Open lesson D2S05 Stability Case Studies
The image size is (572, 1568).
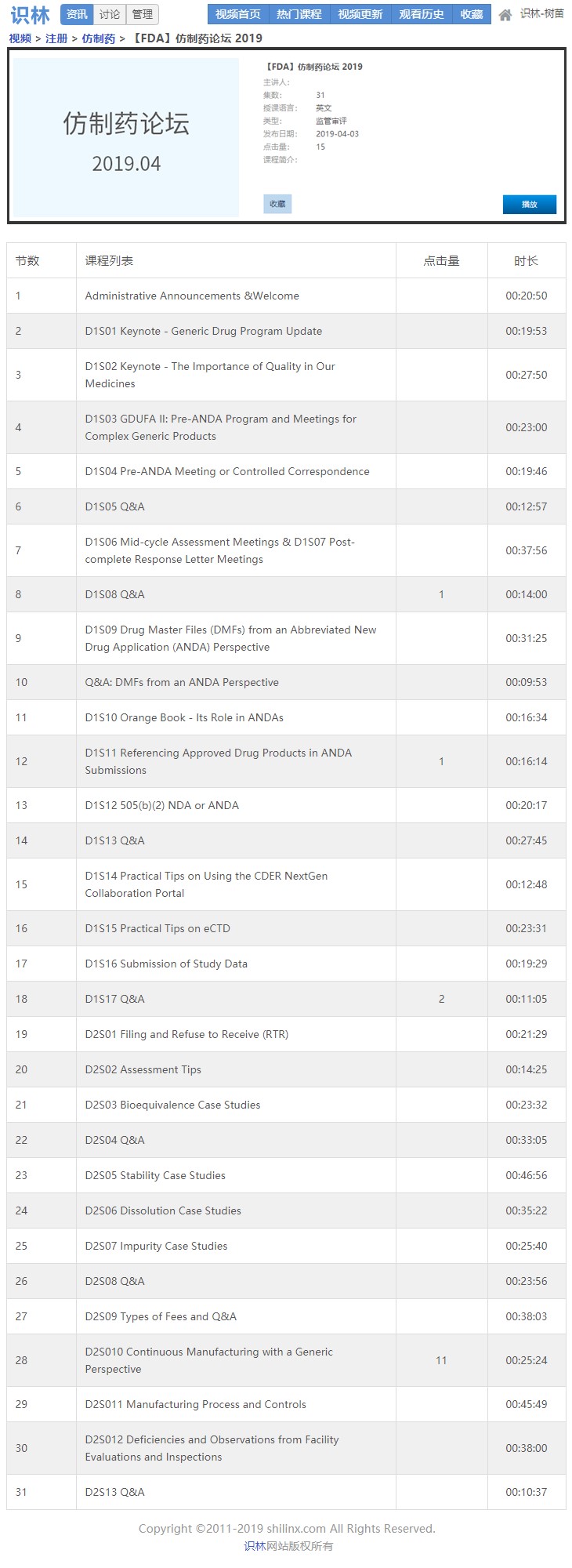click(x=155, y=1175)
